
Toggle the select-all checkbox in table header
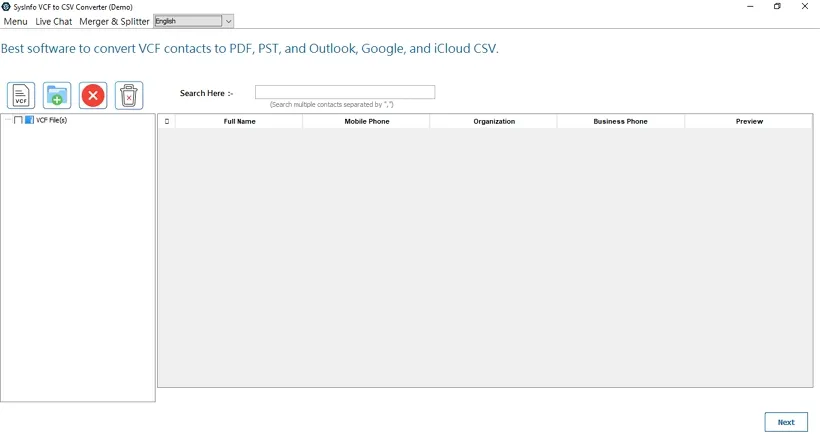click(x=166, y=122)
